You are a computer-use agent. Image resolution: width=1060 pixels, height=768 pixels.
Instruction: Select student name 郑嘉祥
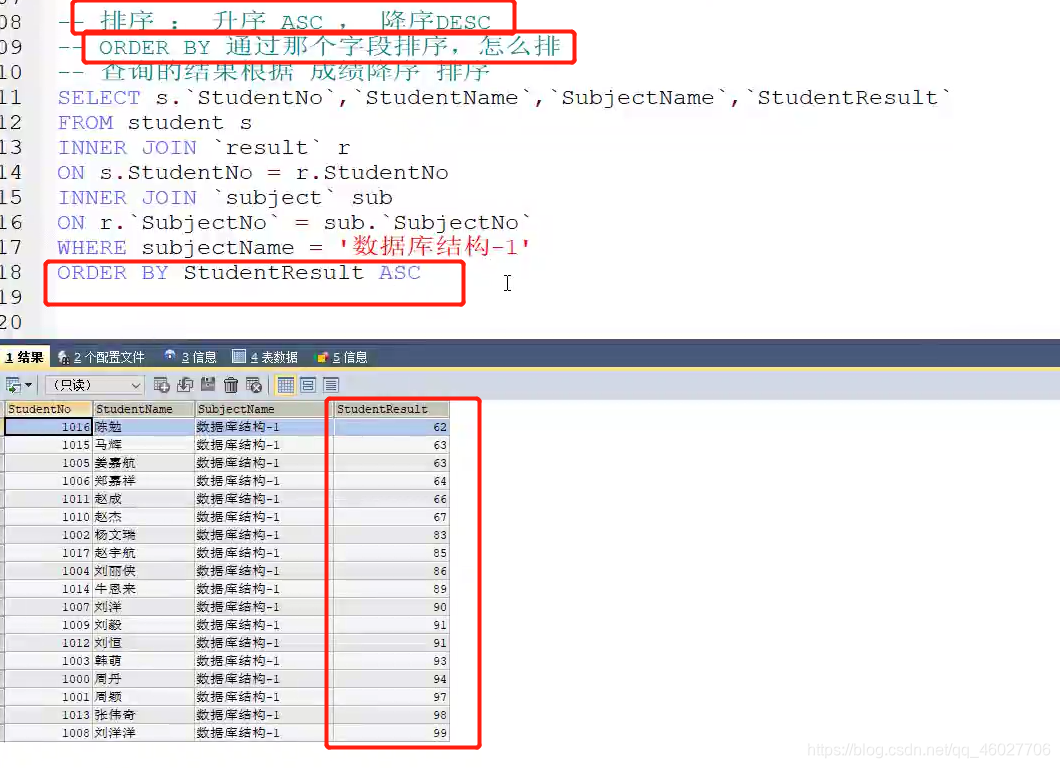tap(143, 481)
